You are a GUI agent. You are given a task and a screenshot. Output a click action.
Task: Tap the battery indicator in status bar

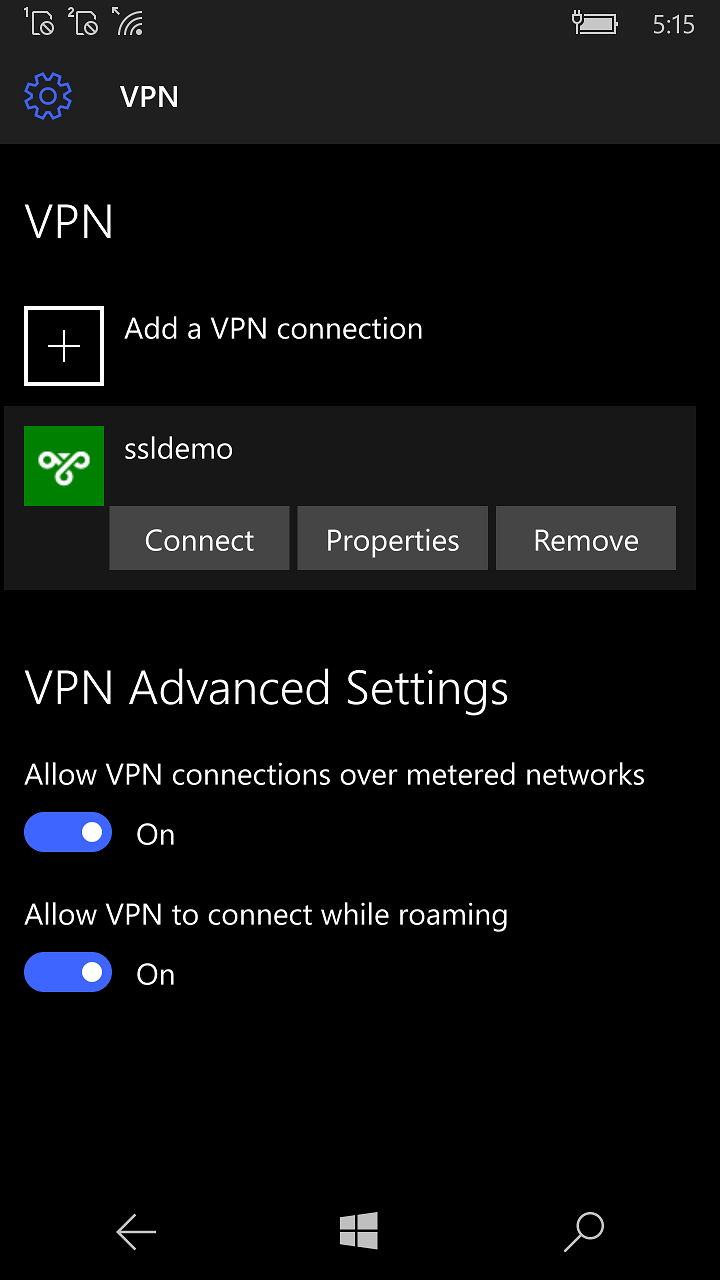pos(597,22)
